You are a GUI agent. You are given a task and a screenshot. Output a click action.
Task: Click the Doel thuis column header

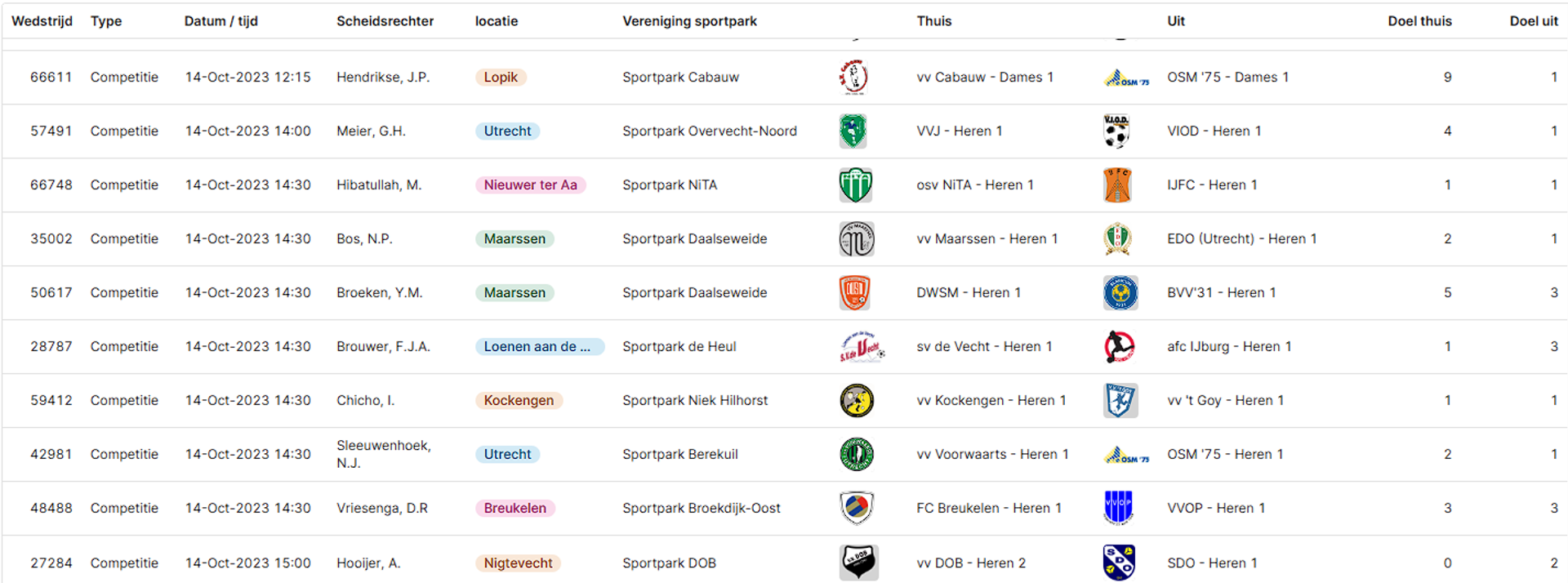point(1419,21)
